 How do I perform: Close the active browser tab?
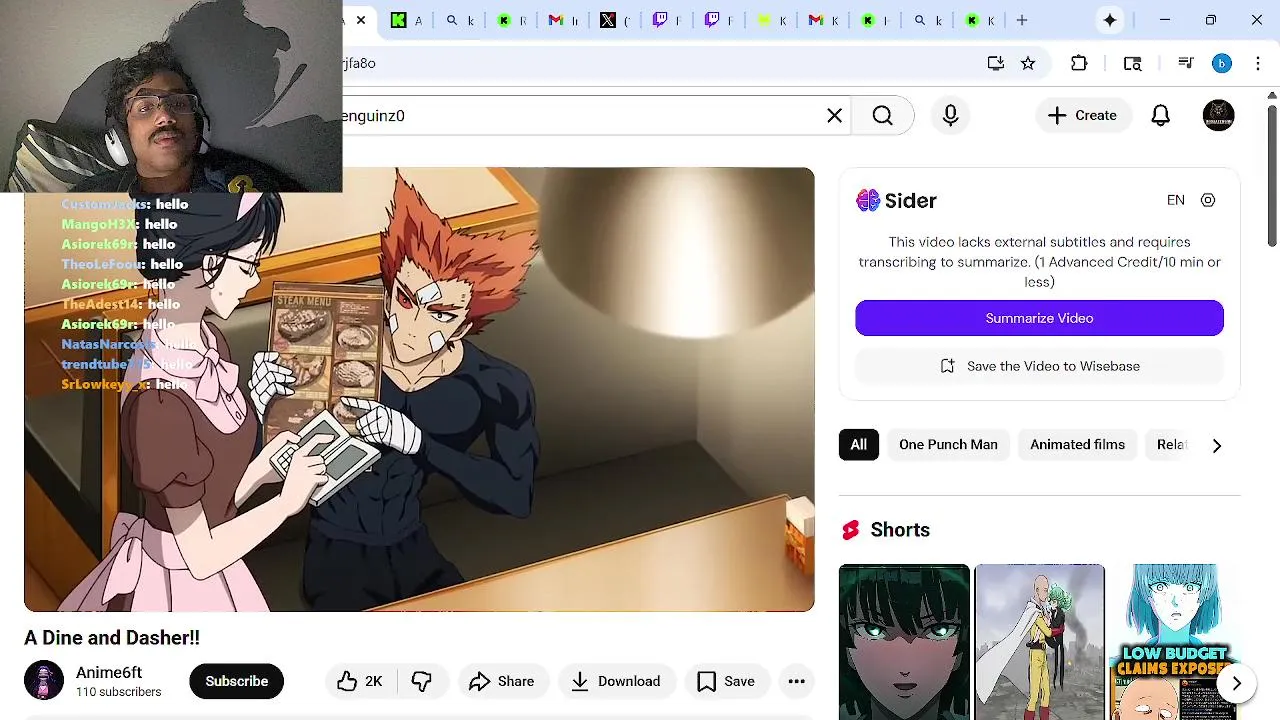click(x=361, y=20)
